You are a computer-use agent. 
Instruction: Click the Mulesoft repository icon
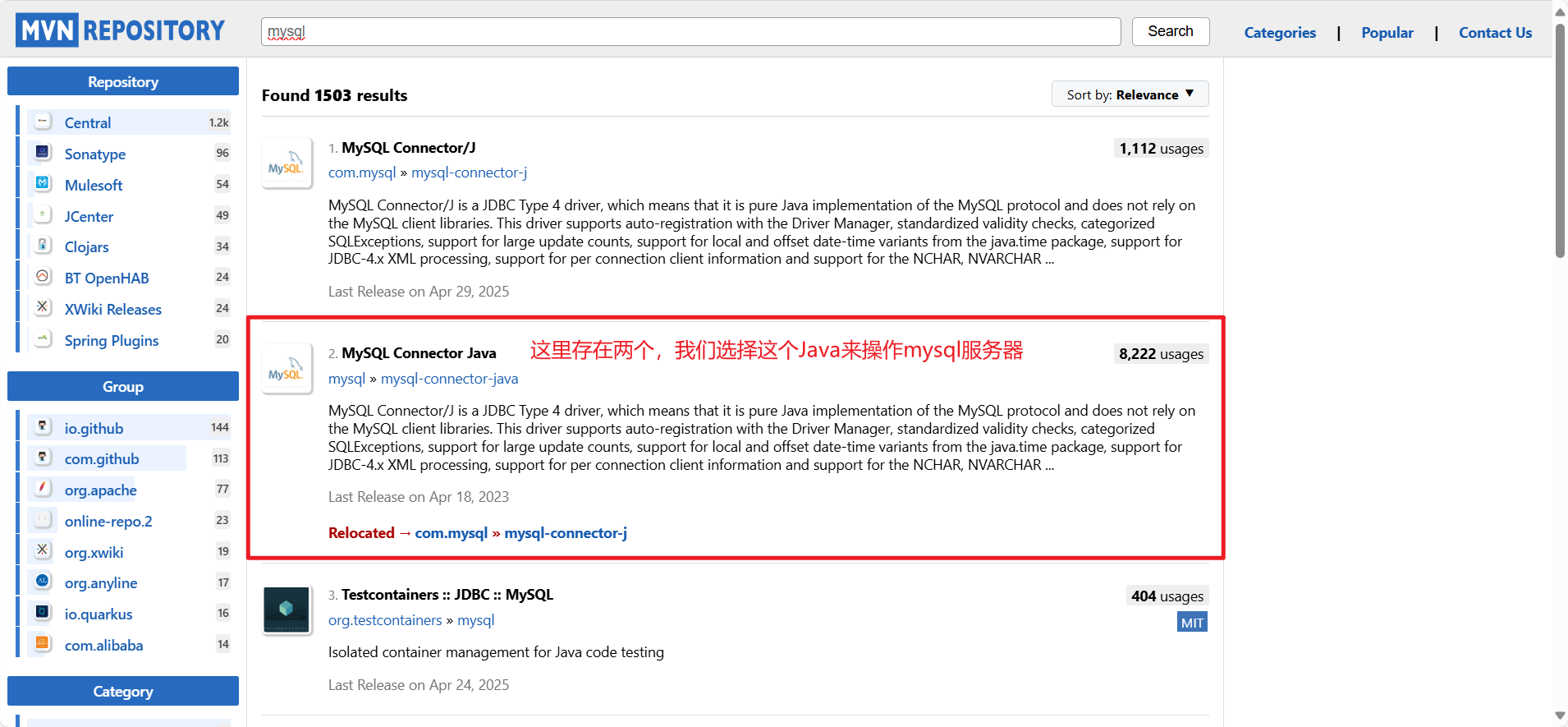(43, 183)
